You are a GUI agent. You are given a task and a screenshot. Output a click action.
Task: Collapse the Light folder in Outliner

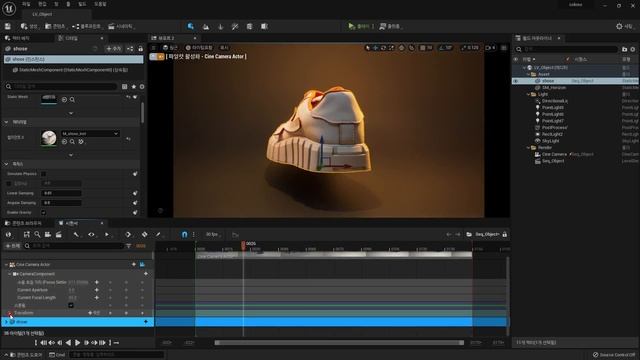(528, 94)
